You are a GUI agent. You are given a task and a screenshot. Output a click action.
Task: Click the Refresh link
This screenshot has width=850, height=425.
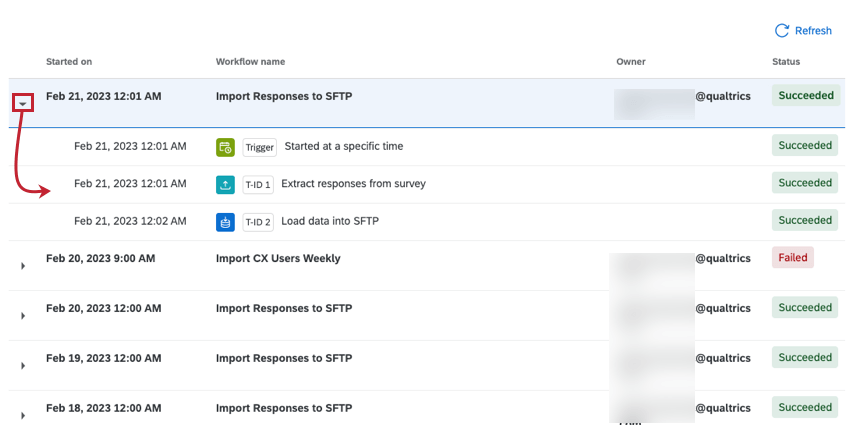point(813,31)
